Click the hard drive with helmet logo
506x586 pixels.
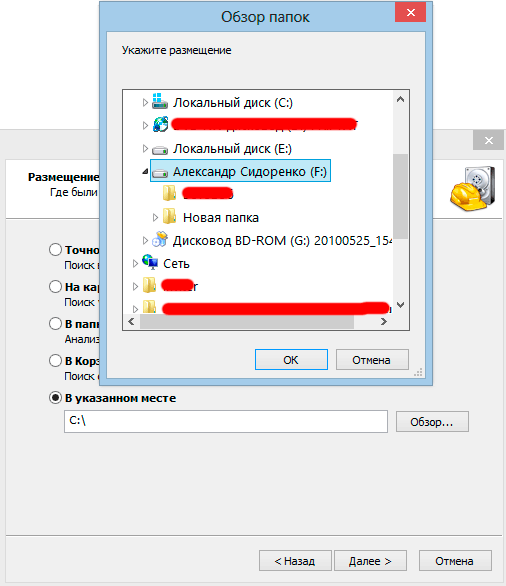(x=472, y=189)
